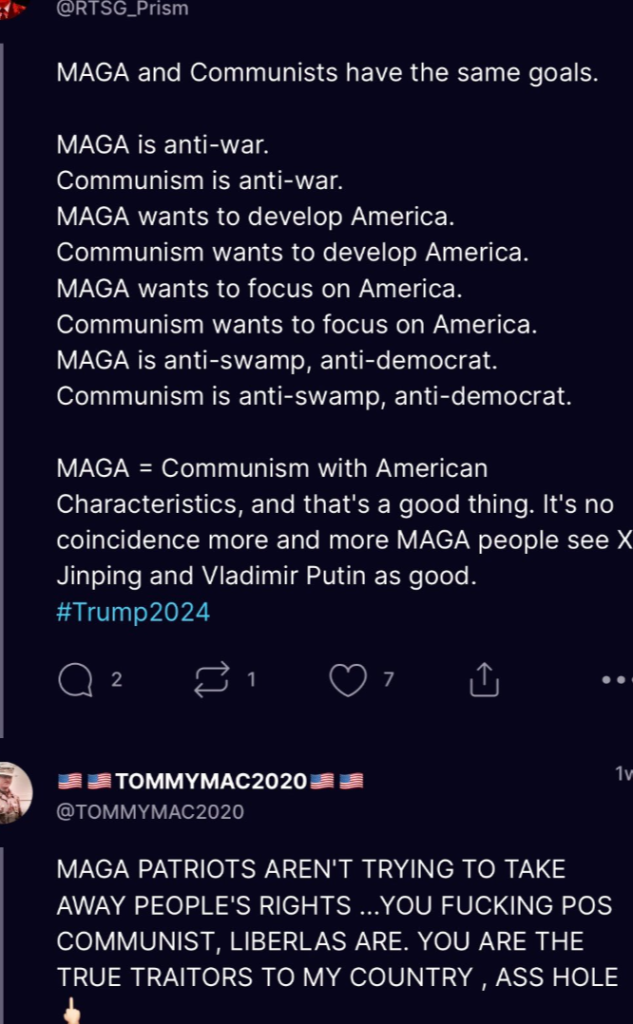This screenshot has height=1024, width=633.
Task: Click the 1w timestamp on the reply
Action: coord(623,773)
